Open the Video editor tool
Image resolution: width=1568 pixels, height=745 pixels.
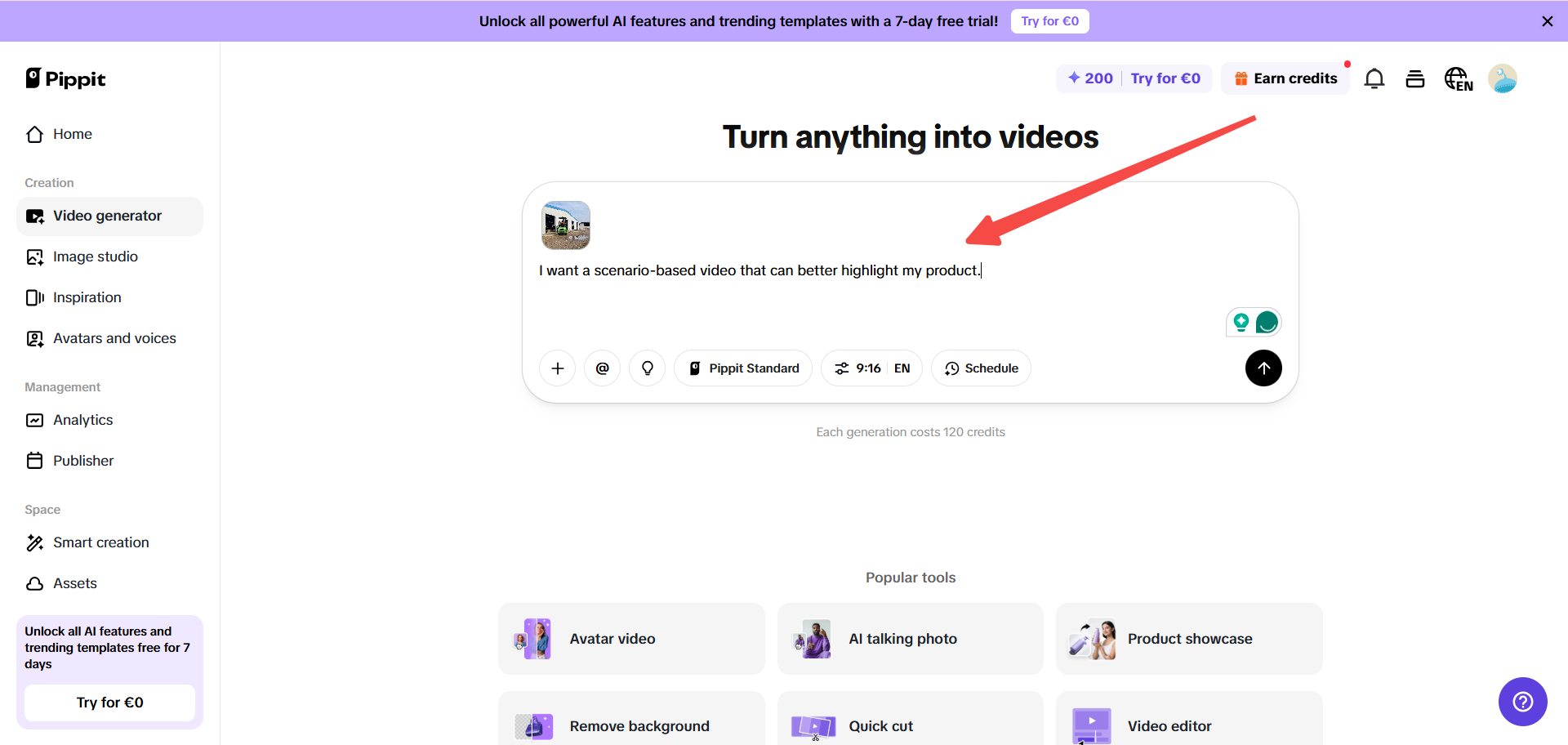tap(1189, 718)
